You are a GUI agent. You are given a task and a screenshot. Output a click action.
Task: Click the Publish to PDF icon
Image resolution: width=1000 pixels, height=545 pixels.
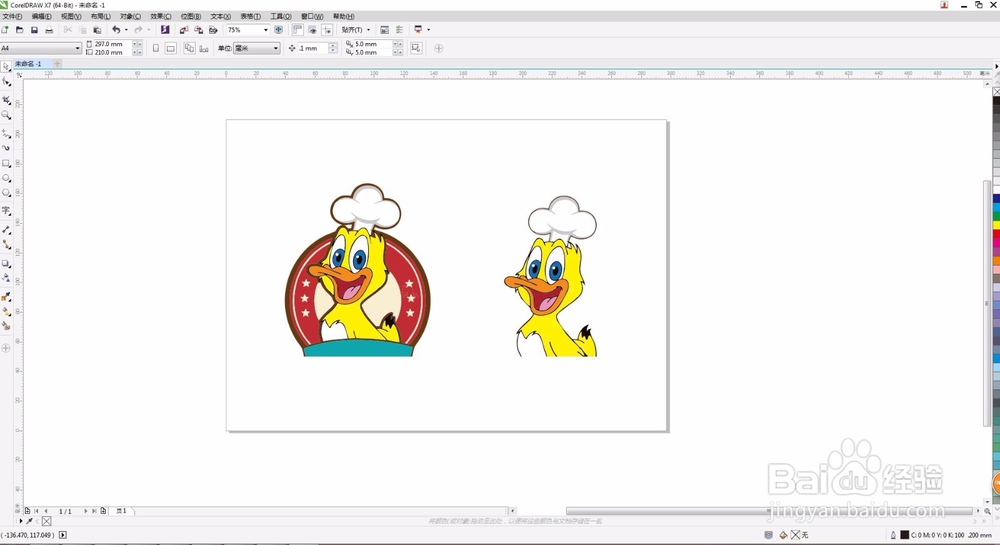click(213, 29)
